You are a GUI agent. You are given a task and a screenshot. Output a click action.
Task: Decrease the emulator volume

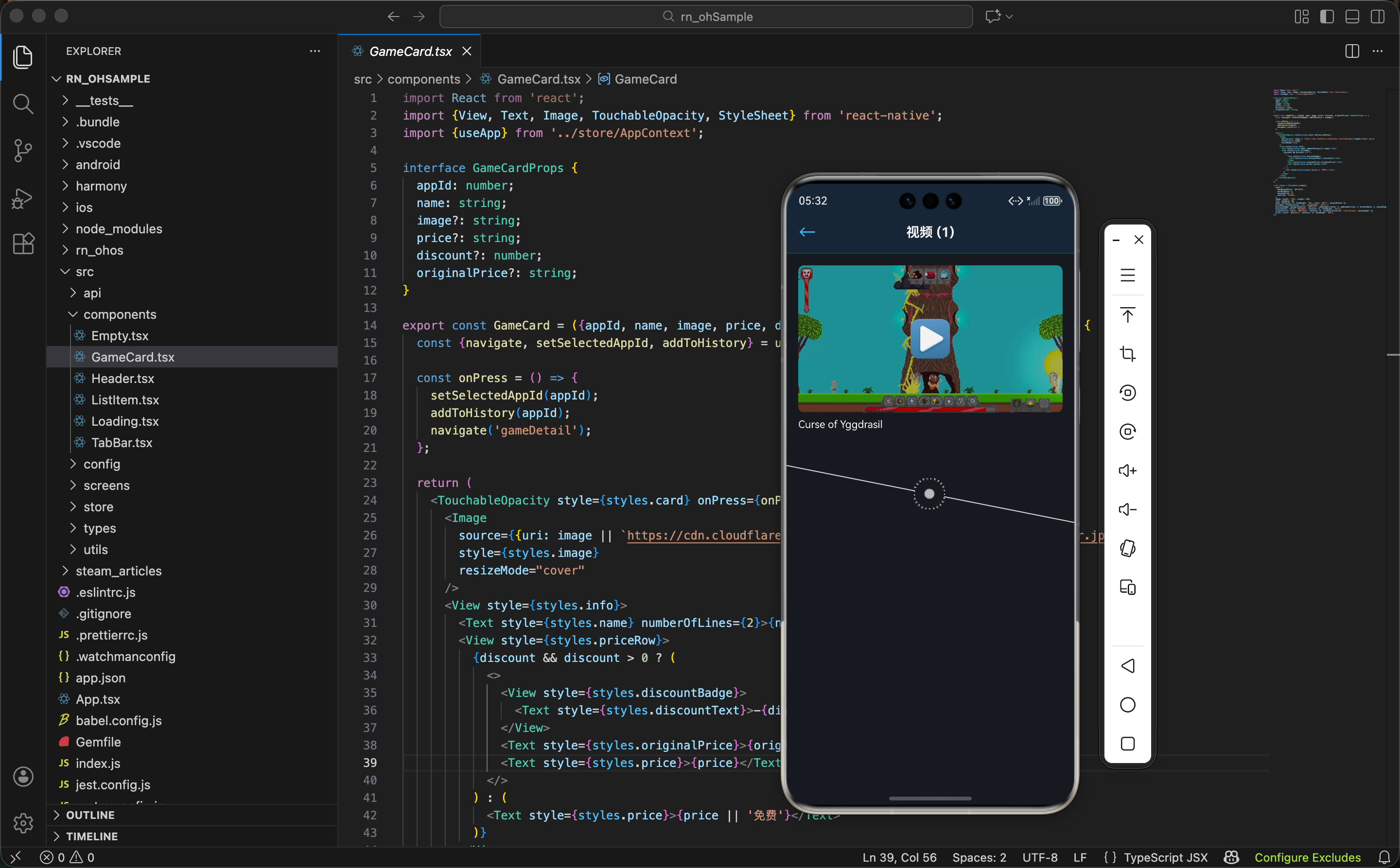click(1128, 510)
